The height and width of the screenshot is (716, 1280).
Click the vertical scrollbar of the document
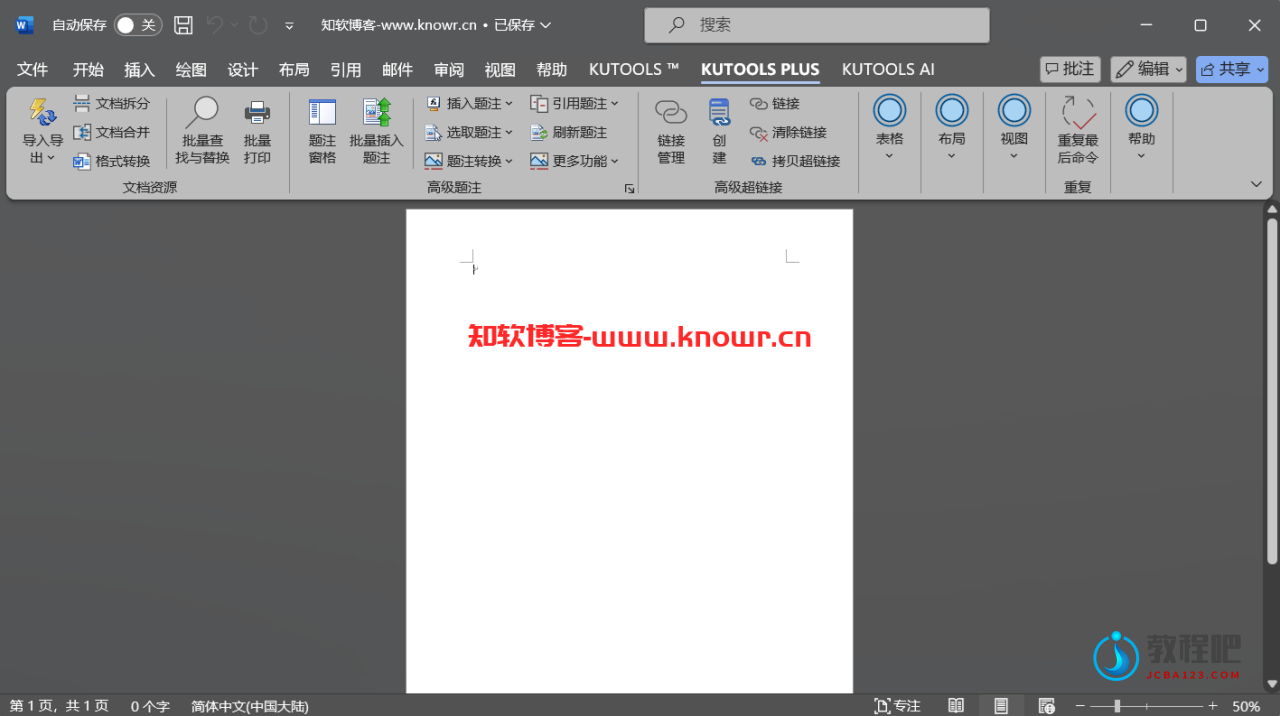click(x=1272, y=390)
